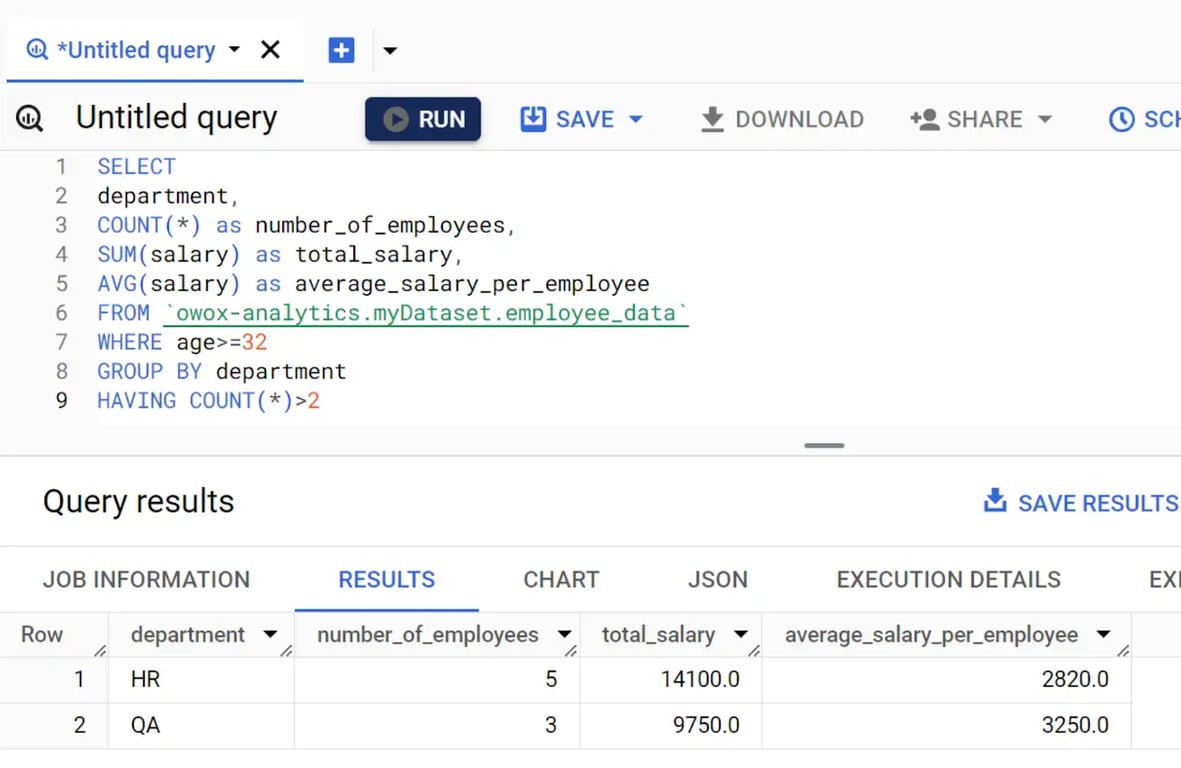Click the Download button
The image size is (1181, 768).
click(x=782, y=119)
